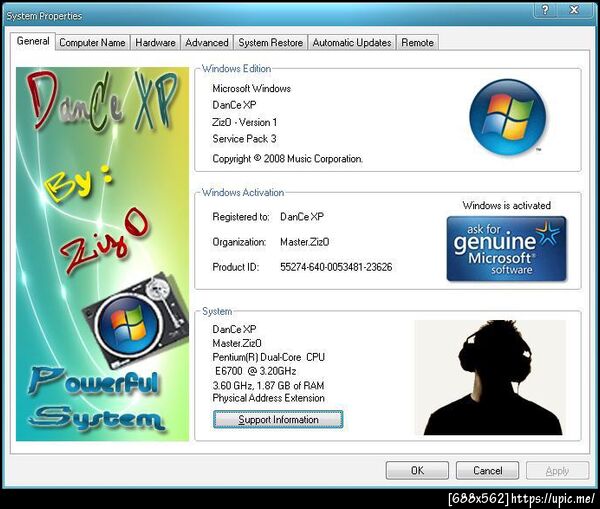
Task: Click the 'Windows Activation' group heading
Action: pyautogui.click(x=243, y=193)
